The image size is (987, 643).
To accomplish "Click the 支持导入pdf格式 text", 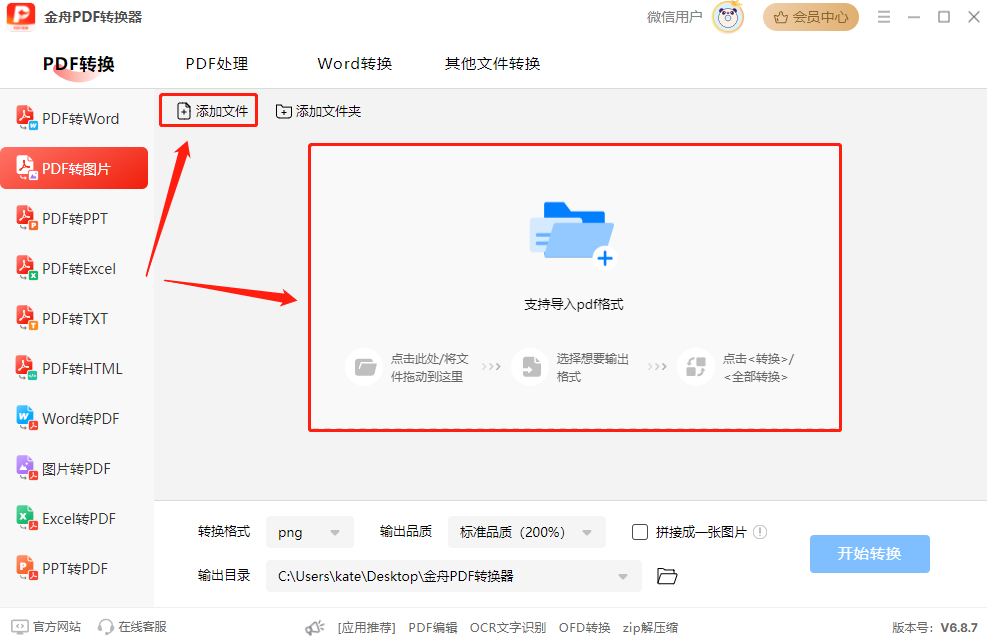I will point(574,305).
